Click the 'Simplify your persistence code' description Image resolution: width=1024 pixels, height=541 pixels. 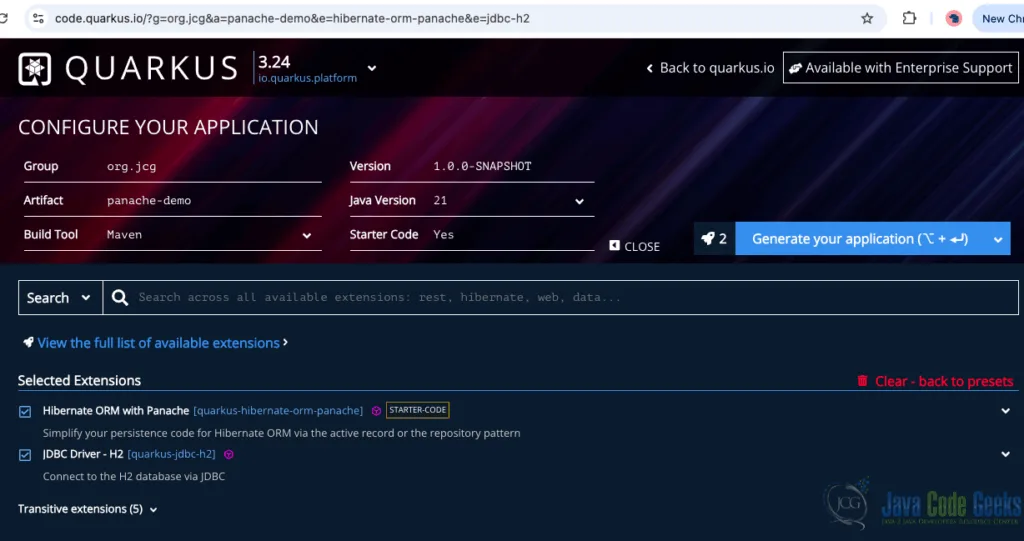[x=281, y=433]
